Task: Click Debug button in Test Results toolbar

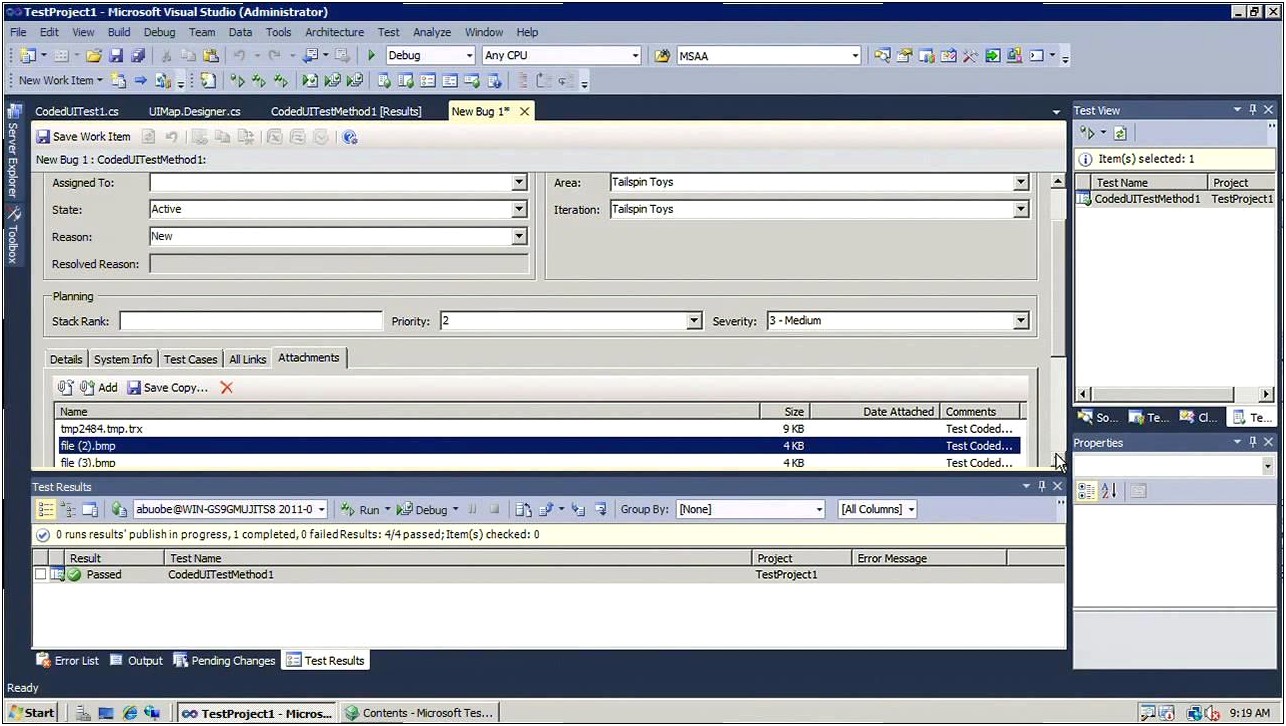Action: (422, 509)
